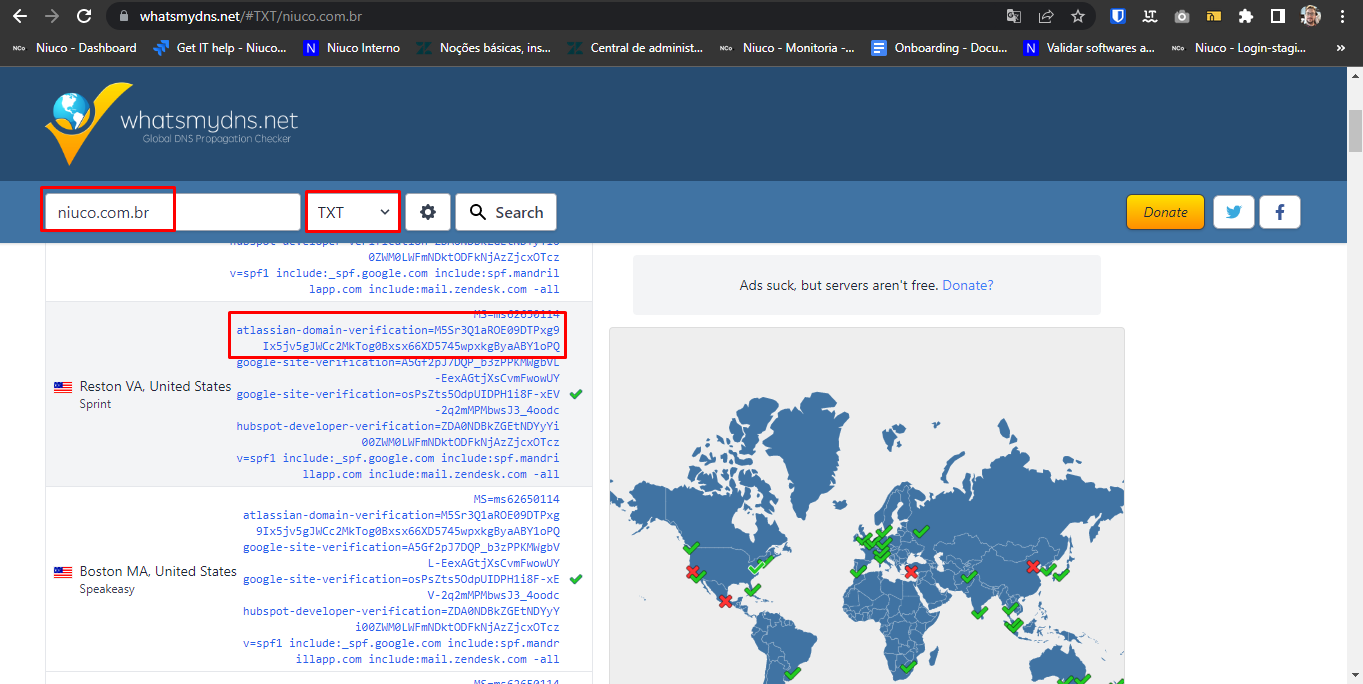Image resolution: width=1363 pixels, height=684 pixels.
Task: Open the Niuco - Monitoria bookmark
Action: click(x=787, y=47)
